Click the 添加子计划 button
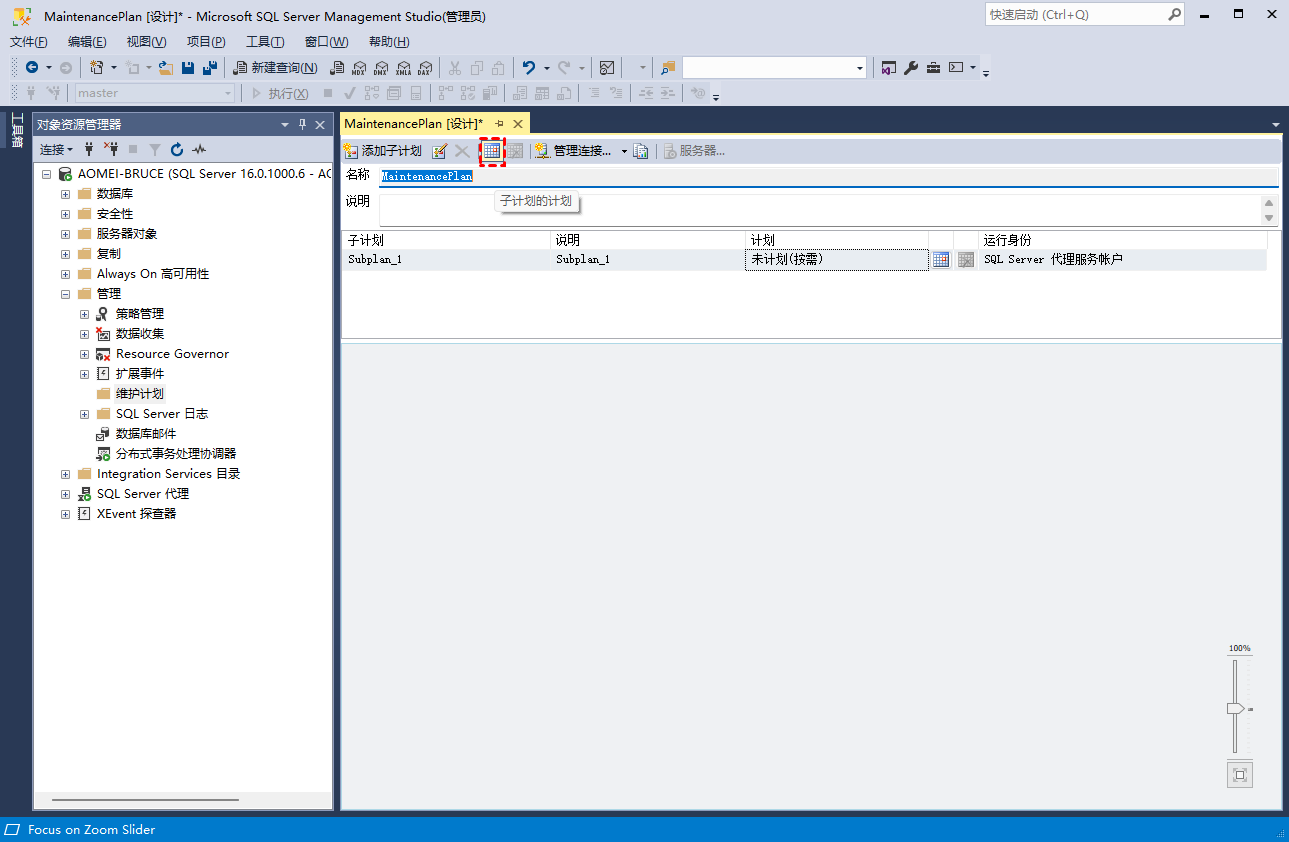This screenshot has width=1289, height=842. 383,151
